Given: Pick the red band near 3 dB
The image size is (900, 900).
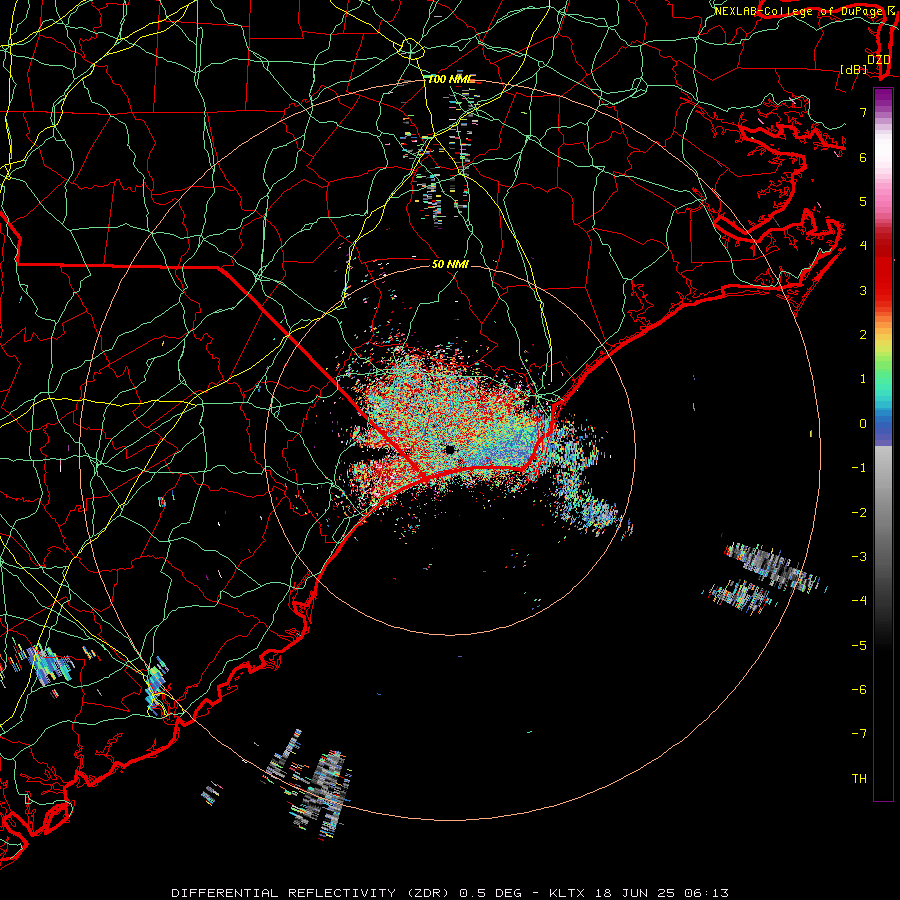Looking at the screenshot, I should point(883,281).
